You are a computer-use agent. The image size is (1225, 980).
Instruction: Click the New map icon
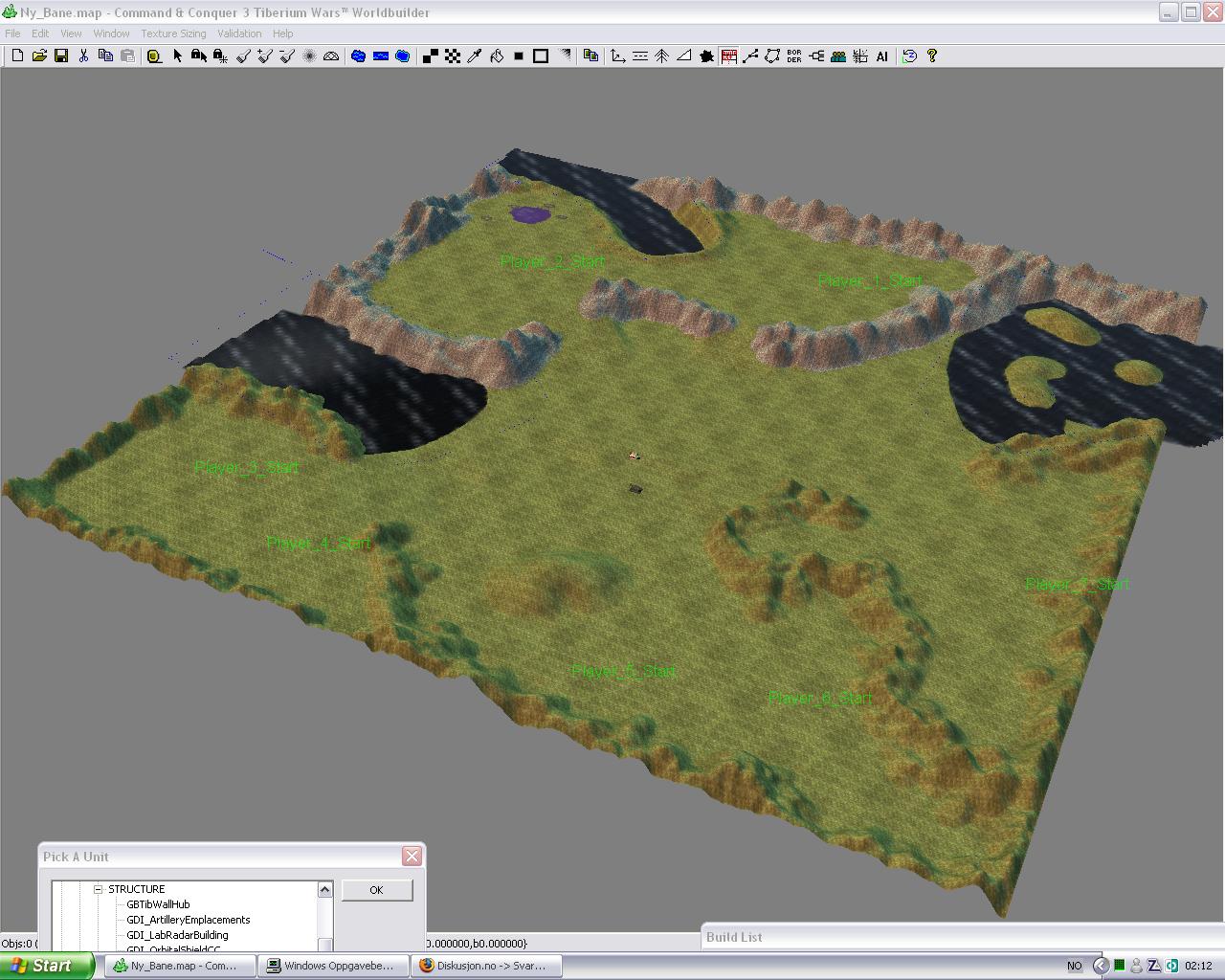(17, 56)
